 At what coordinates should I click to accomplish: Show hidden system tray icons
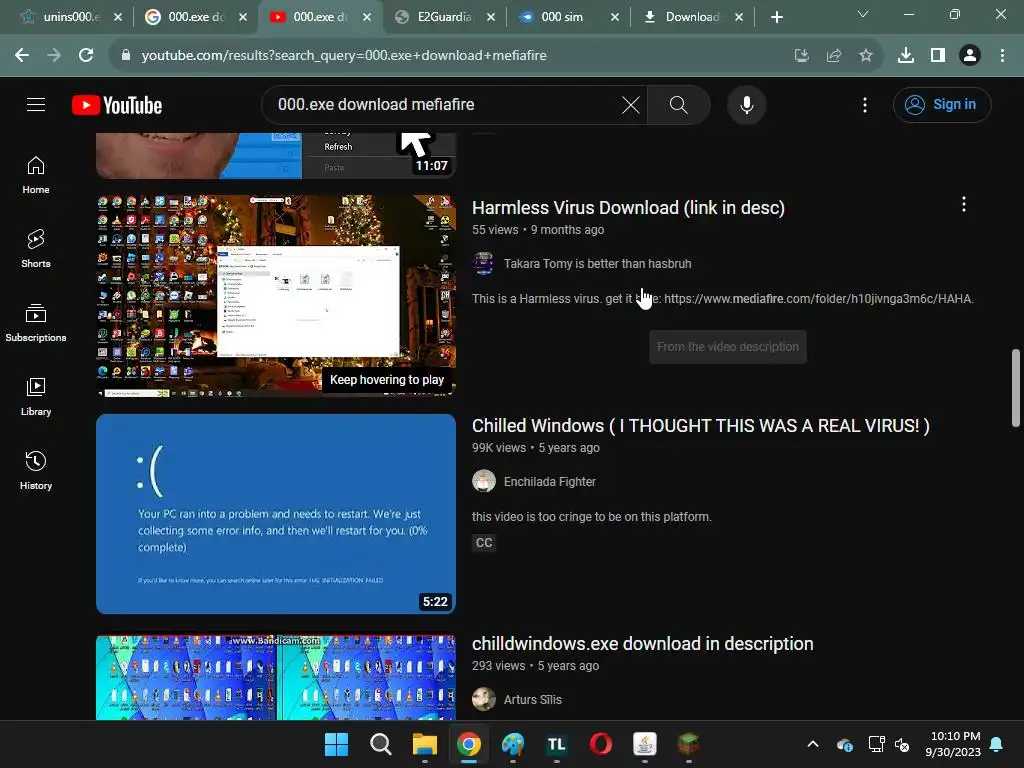[x=812, y=744]
